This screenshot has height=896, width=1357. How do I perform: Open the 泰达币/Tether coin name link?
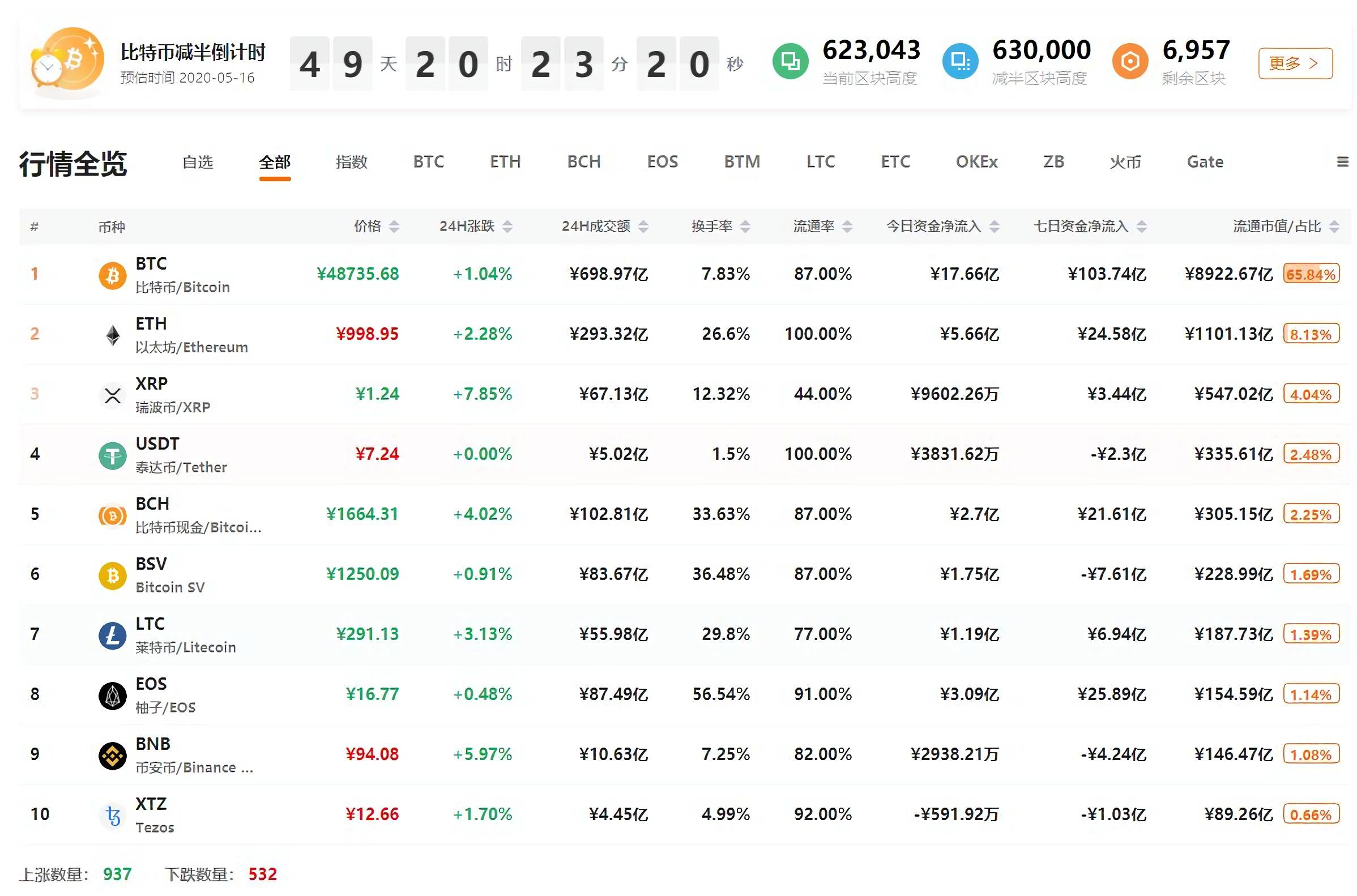tap(181, 467)
